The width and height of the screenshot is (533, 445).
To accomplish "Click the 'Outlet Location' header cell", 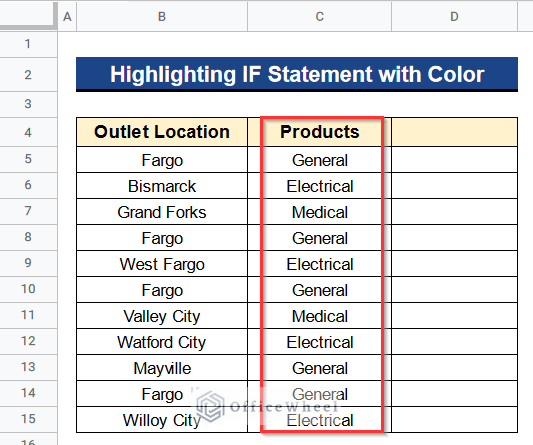I will pyautogui.click(x=162, y=132).
